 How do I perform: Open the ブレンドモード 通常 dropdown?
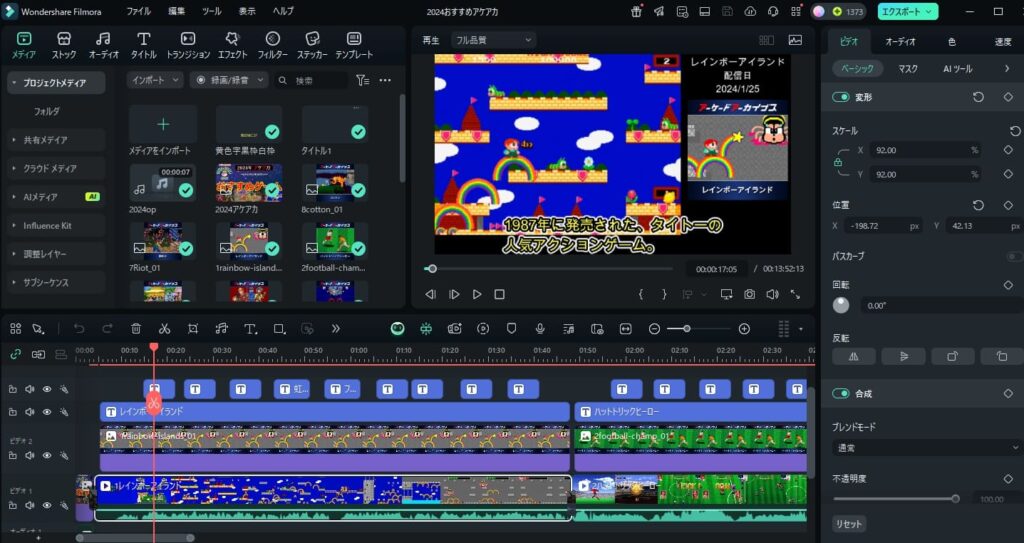[927, 448]
